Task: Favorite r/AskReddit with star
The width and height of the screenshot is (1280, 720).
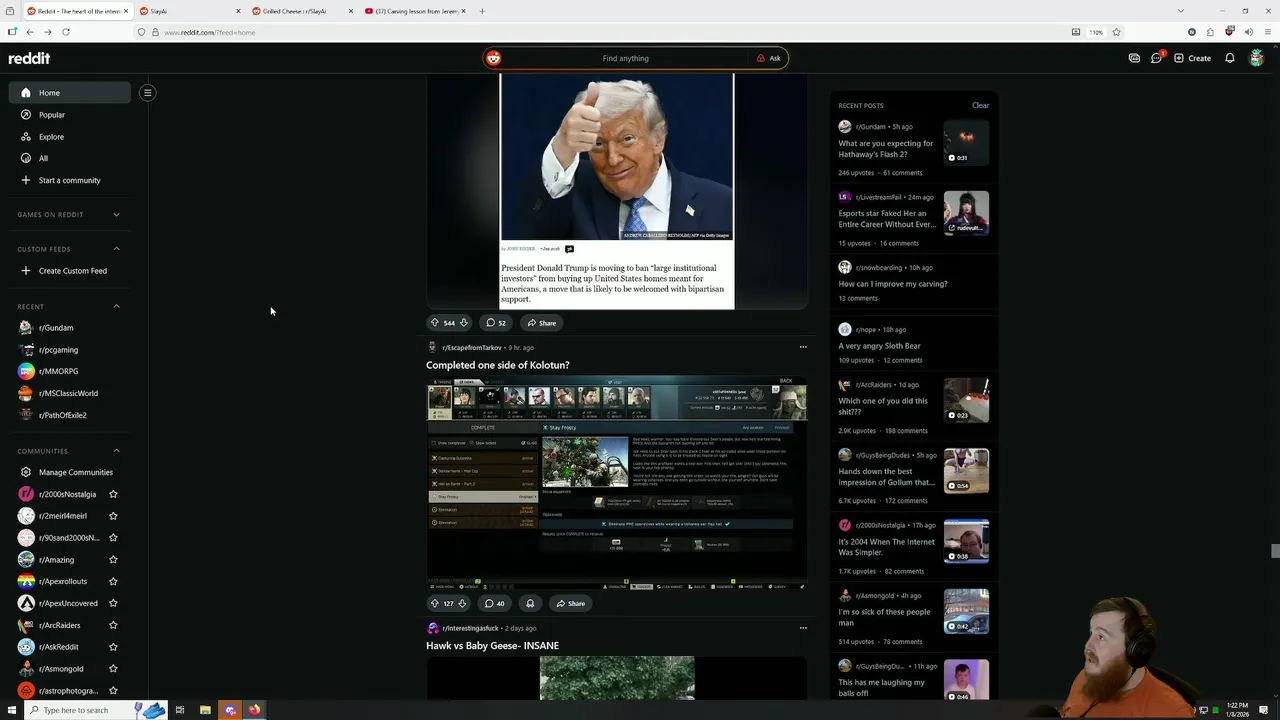Action: tap(113, 647)
